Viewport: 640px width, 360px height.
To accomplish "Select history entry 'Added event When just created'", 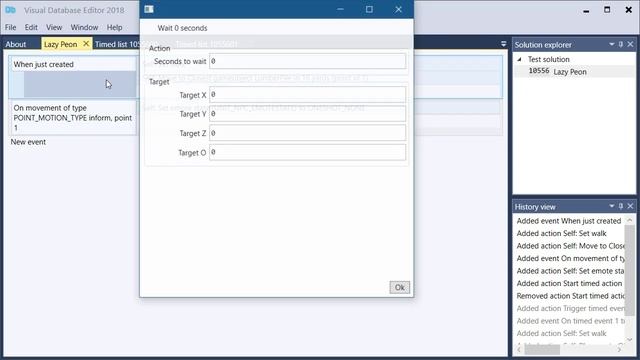I will click(569, 221).
